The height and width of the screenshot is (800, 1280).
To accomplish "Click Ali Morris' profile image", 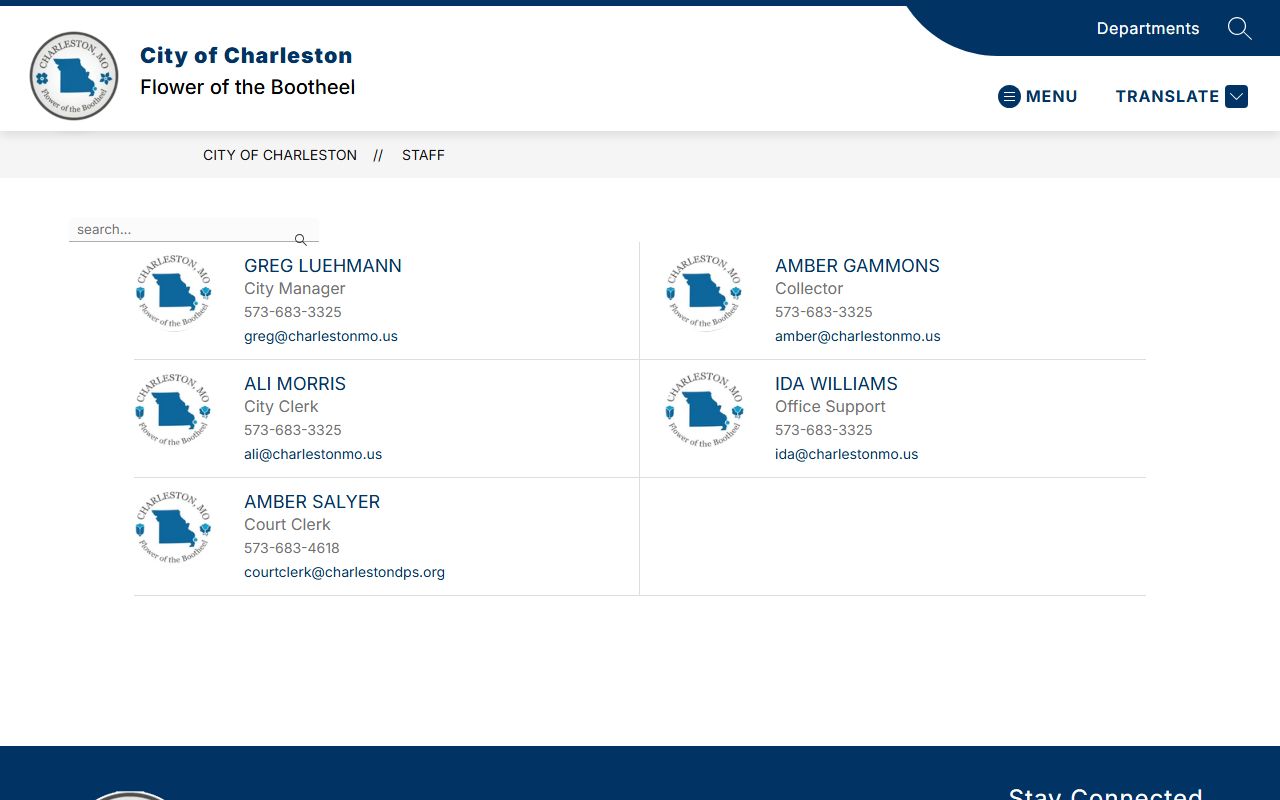I will 174,410.
